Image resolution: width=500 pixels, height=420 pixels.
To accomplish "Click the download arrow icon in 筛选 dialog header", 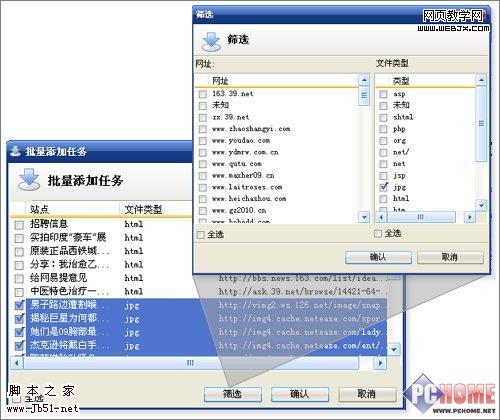I will (x=211, y=41).
